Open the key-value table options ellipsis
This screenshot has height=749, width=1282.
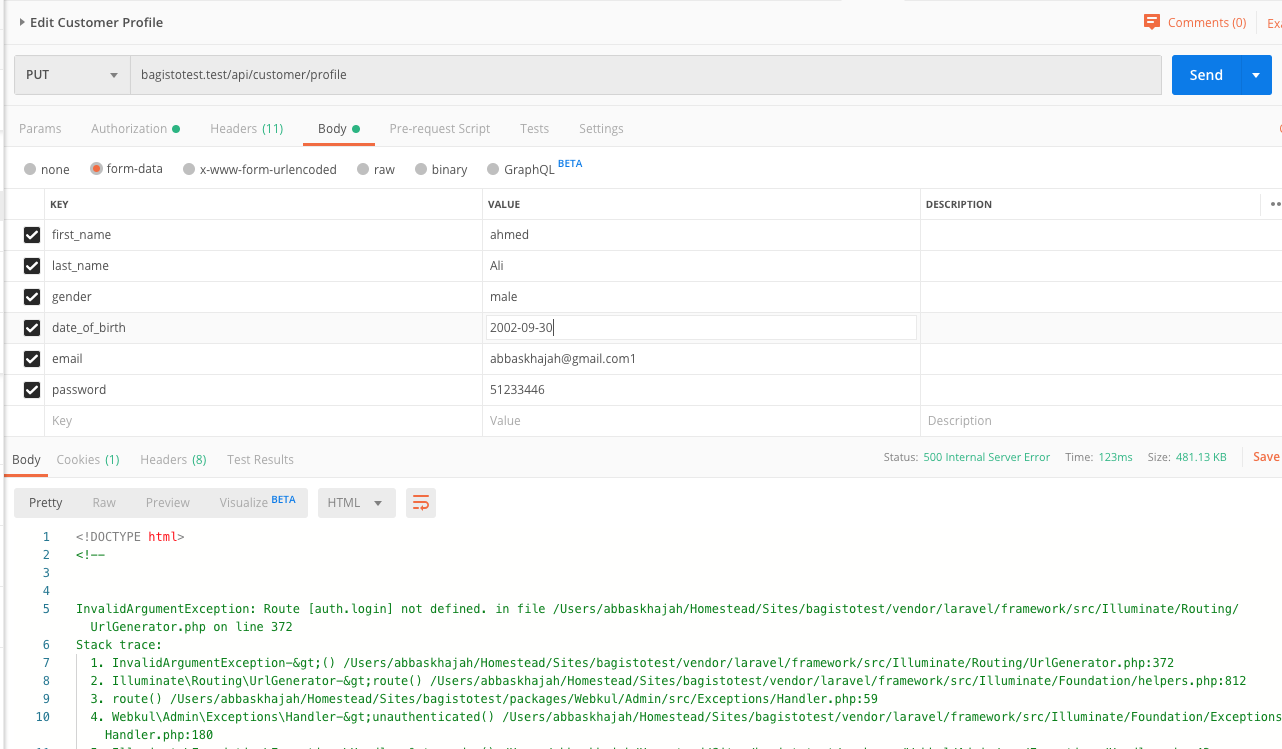tap(1275, 204)
